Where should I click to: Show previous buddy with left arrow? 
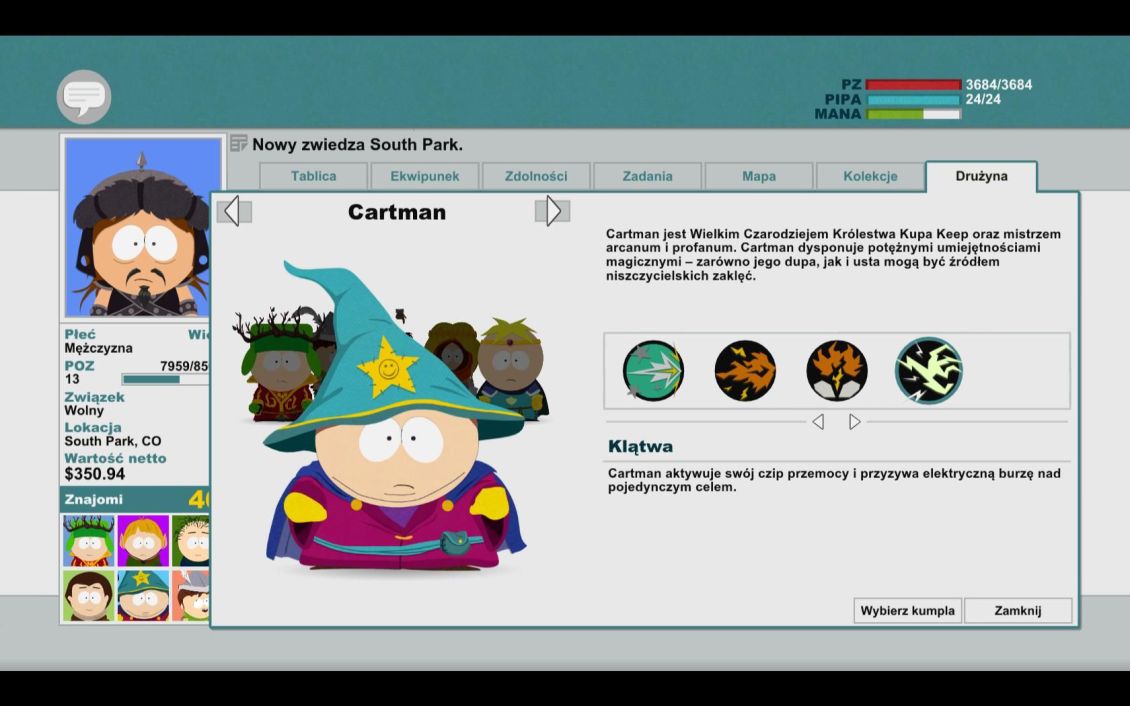233,211
